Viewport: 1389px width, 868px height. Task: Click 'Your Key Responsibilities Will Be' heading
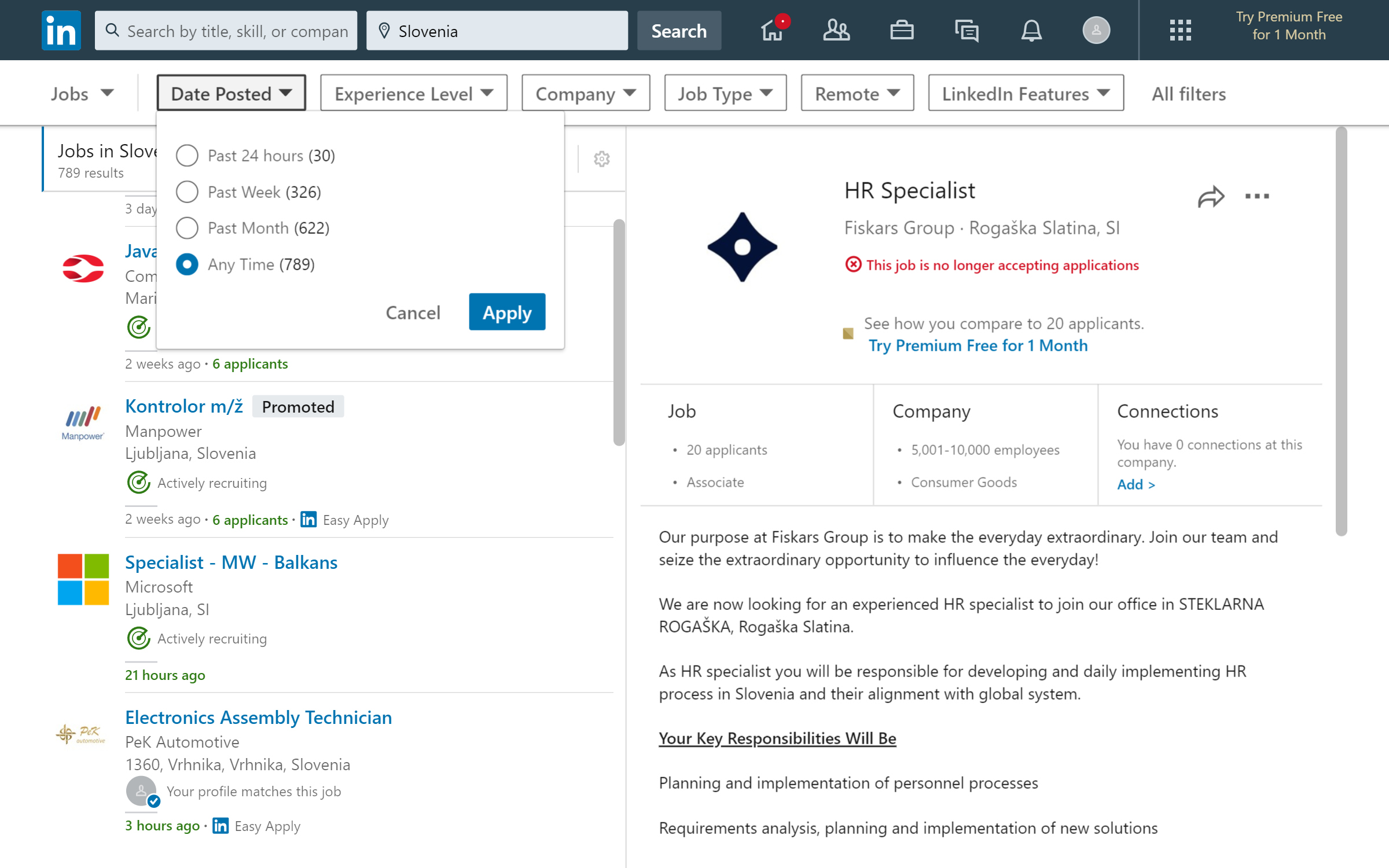tap(777, 738)
